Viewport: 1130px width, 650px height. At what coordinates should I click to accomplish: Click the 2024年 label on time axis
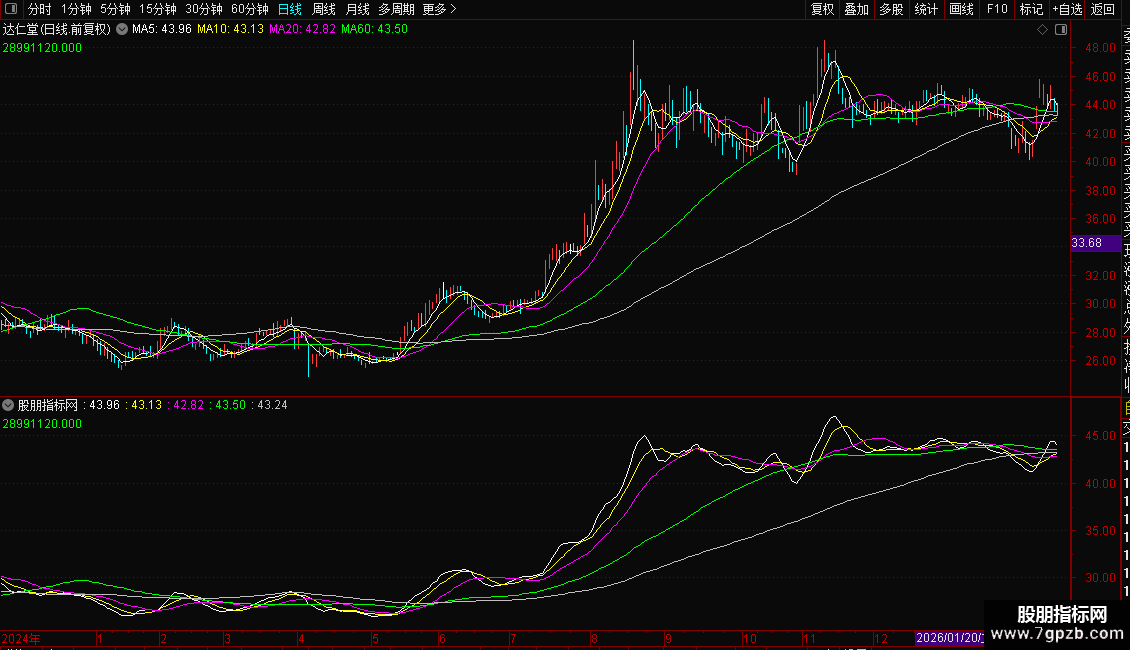click(x=21, y=638)
